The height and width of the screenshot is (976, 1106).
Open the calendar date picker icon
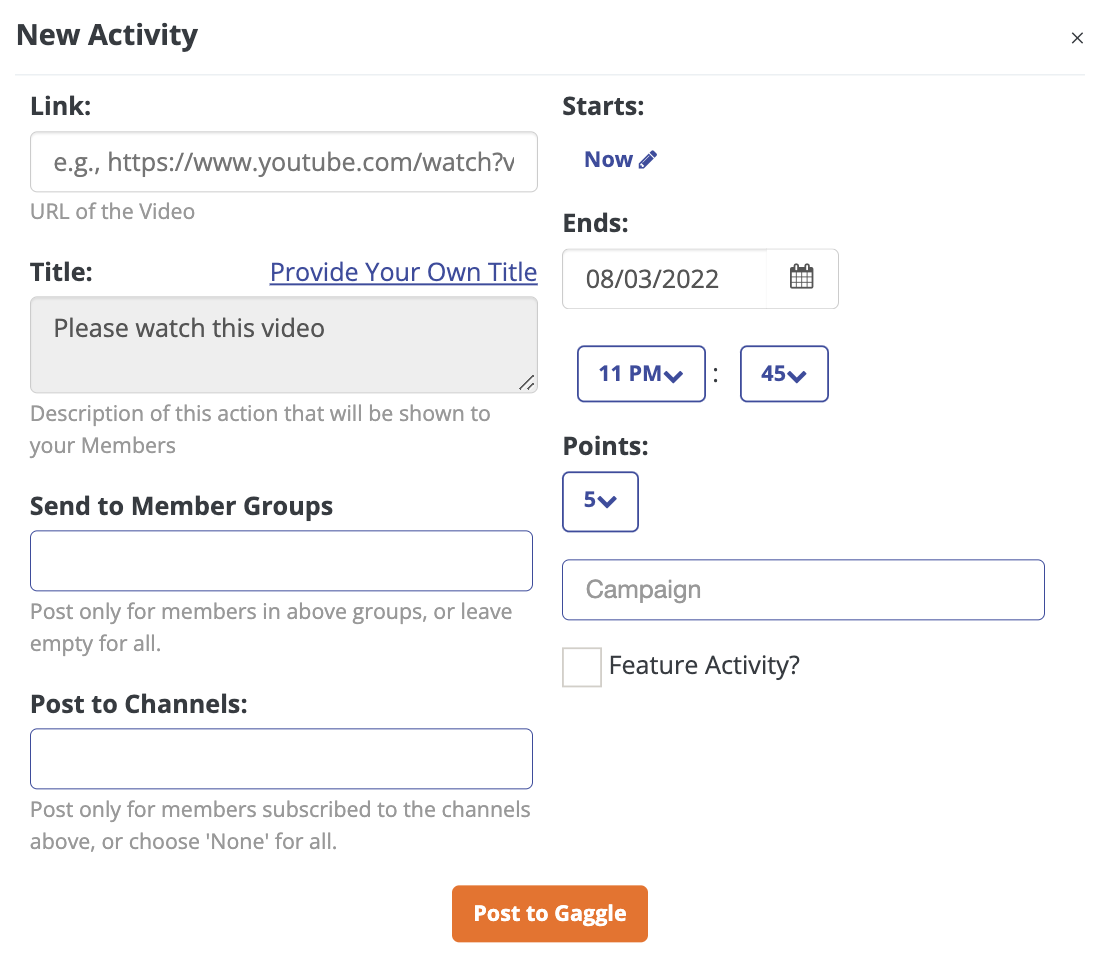801,277
